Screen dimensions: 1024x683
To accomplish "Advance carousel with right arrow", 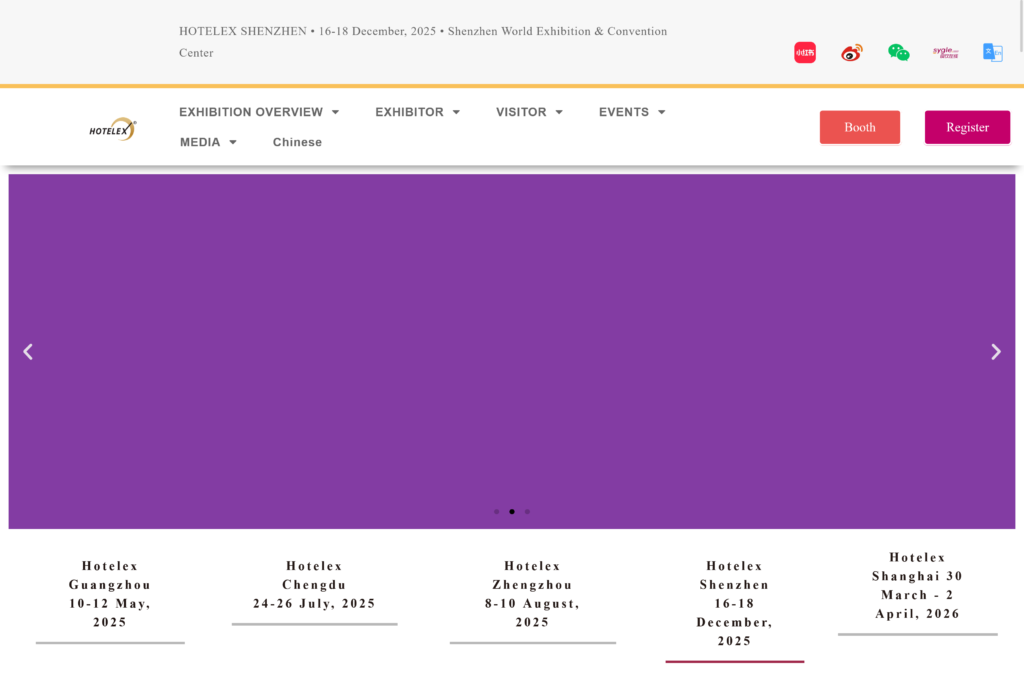I will 995,352.
